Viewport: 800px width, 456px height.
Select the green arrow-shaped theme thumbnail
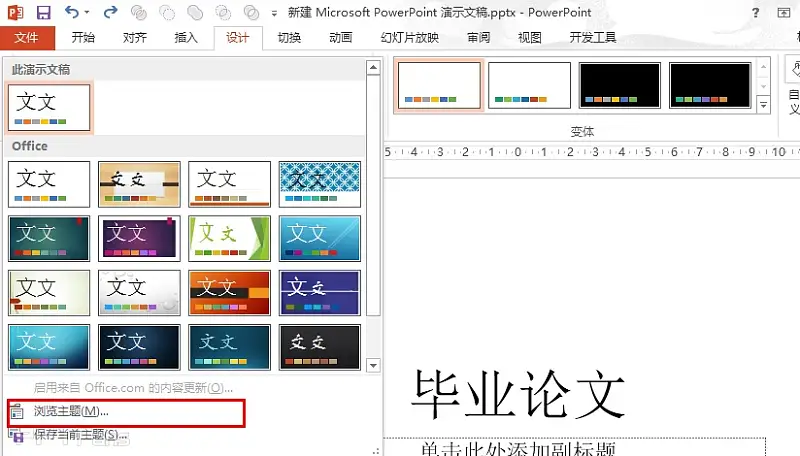tap(229, 238)
